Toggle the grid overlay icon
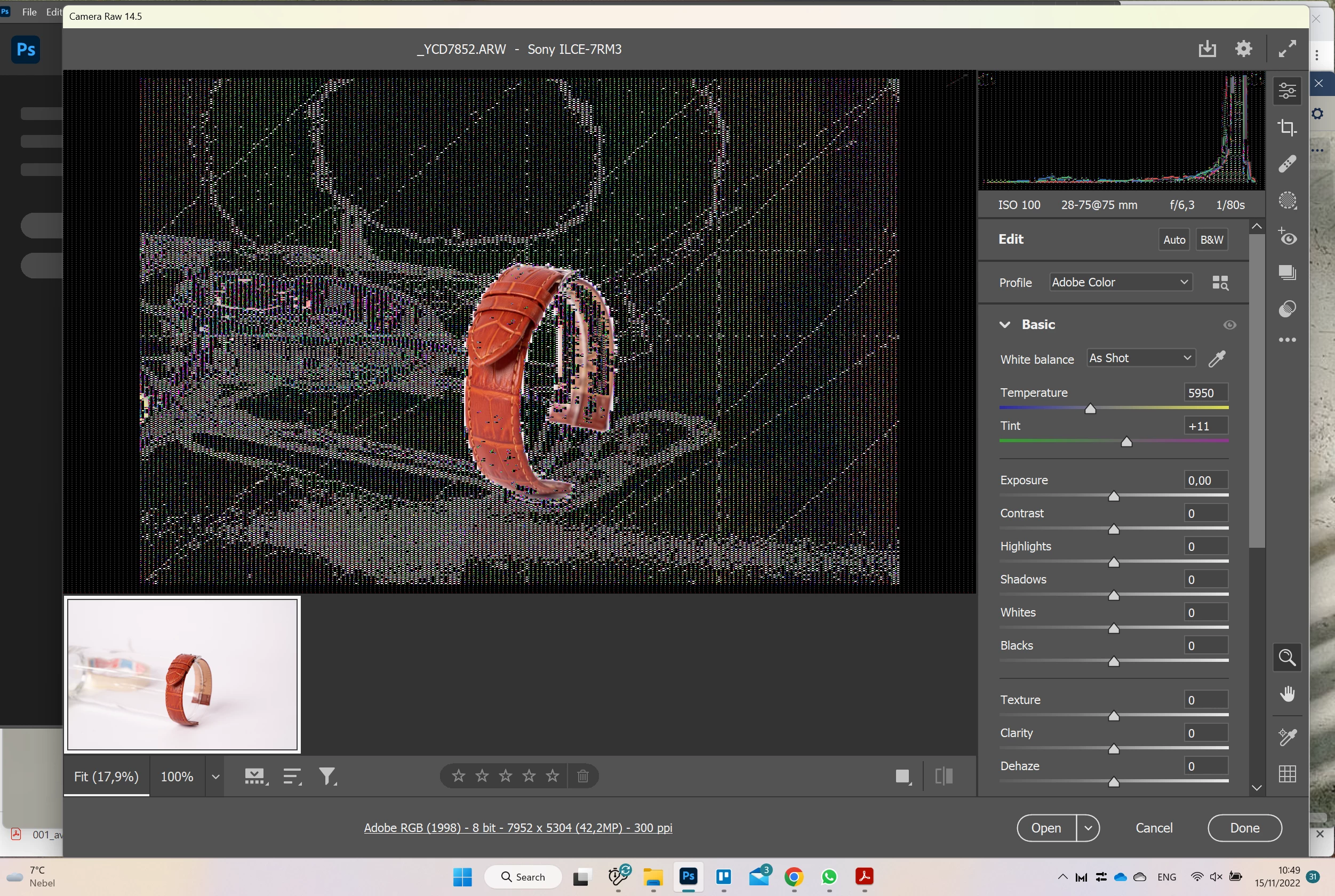 [1287, 774]
